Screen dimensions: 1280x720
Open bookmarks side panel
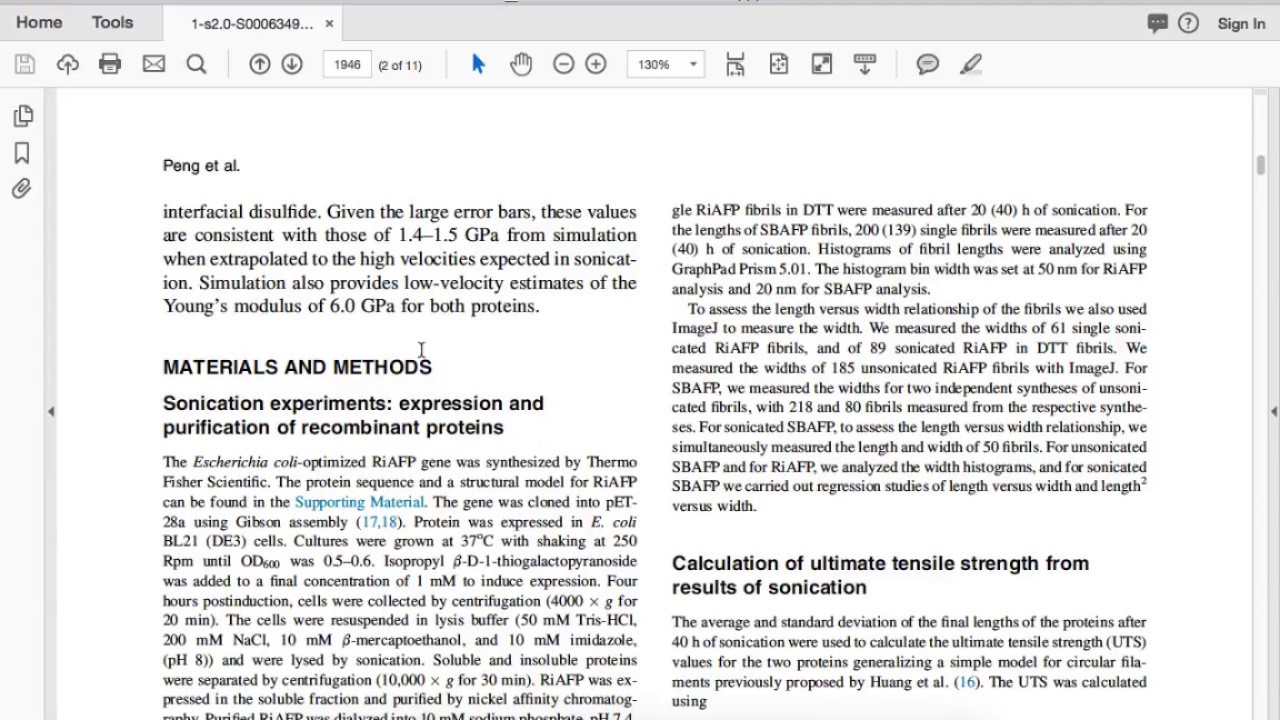(x=22, y=153)
